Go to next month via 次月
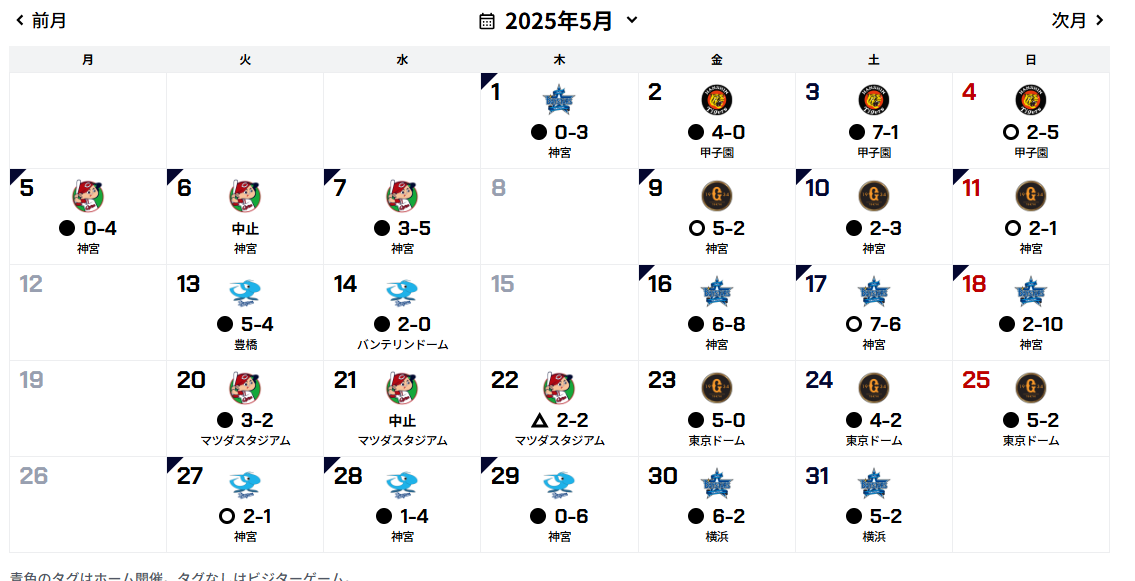The image size is (1135, 581). (1077, 20)
